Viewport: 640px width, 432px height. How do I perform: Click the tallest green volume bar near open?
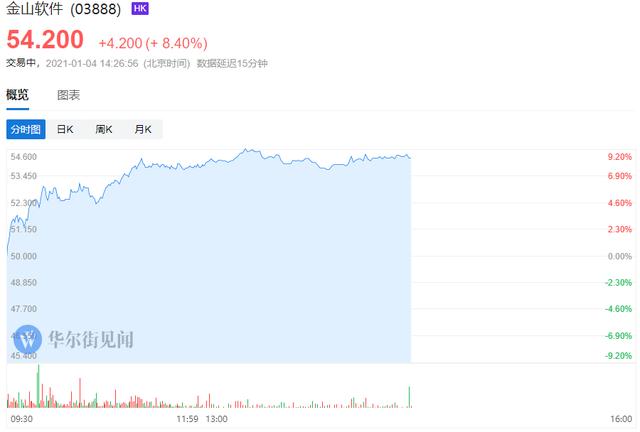coord(38,386)
